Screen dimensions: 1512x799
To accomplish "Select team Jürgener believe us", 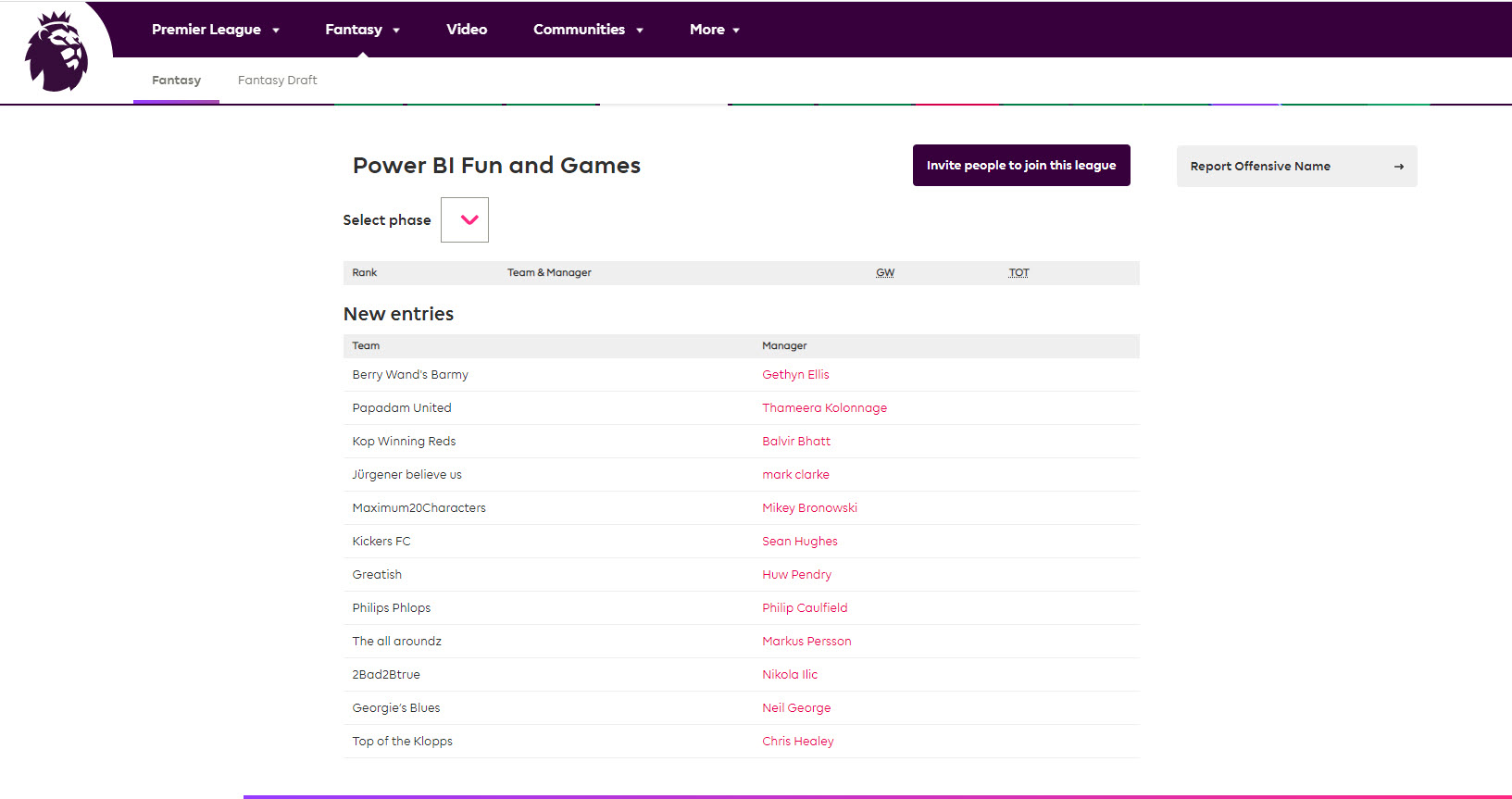I will tap(406, 475).
